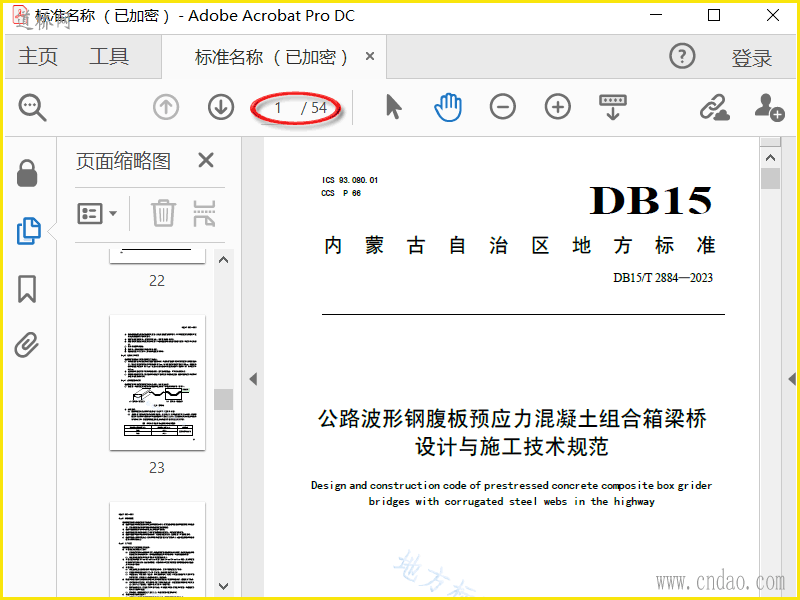The width and height of the screenshot is (800, 600).
Task: Open the Help question mark icon
Action: pyautogui.click(x=682, y=56)
